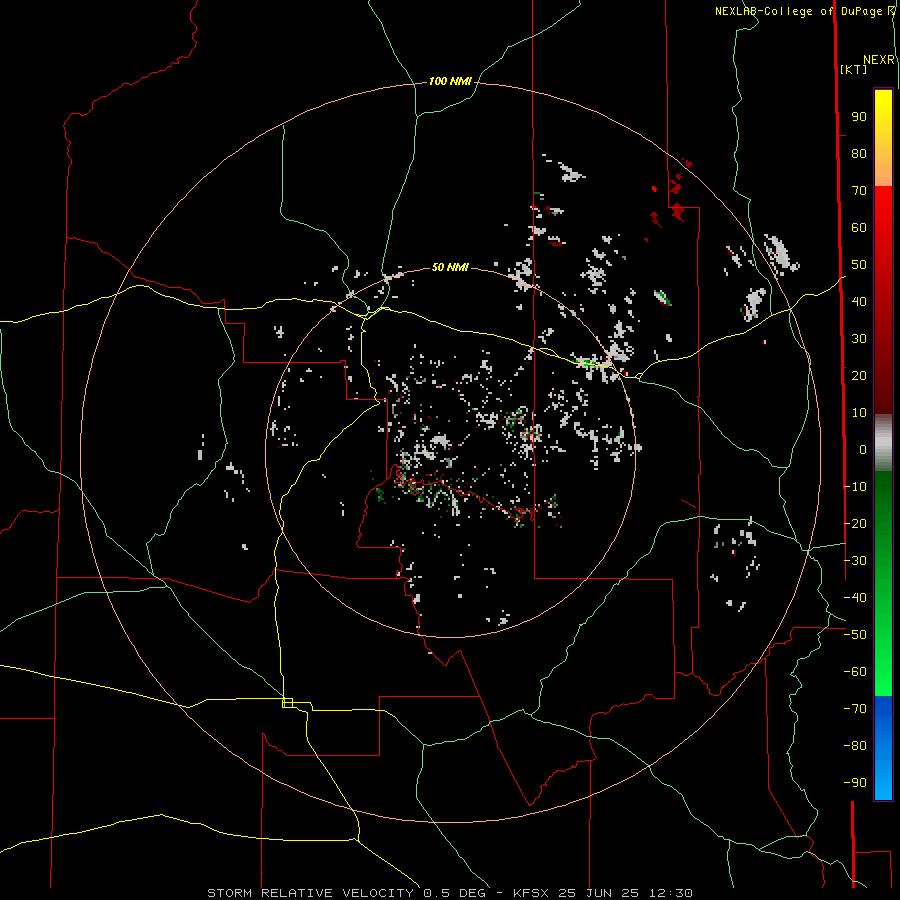This screenshot has width=900, height=900.
Task: Select the "STORM RELATIVE VELOCITY" product title
Action: [311, 893]
